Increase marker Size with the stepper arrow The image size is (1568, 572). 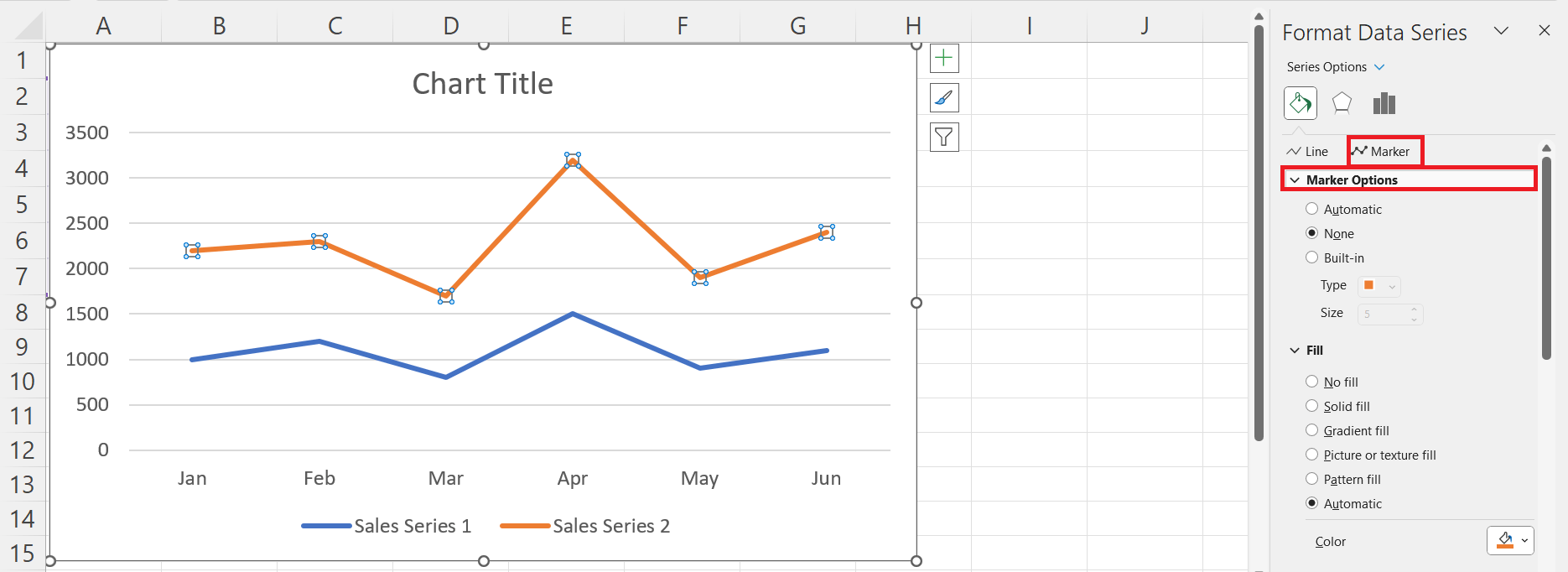1415,310
